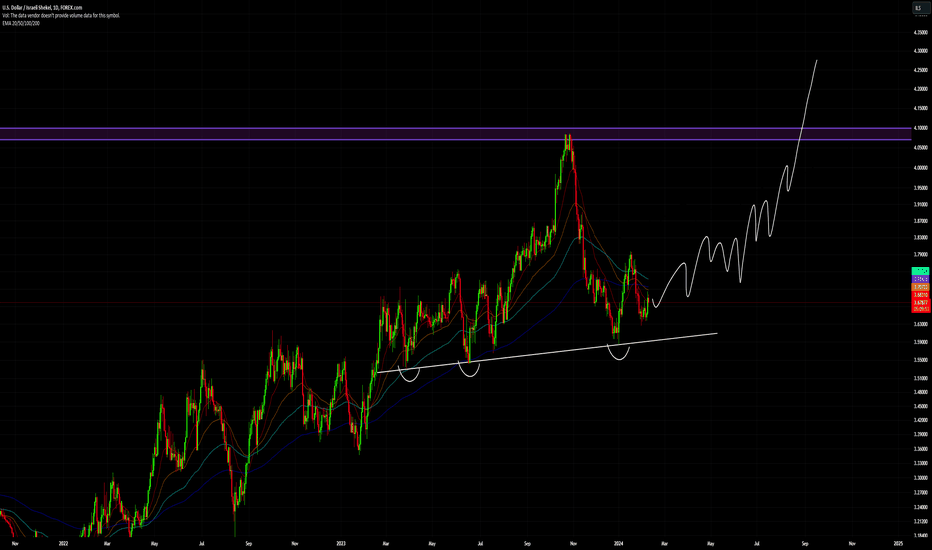This screenshot has width=932, height=550.
Task: Click the orange EMA price tag on scale
Action: [920, 287]
